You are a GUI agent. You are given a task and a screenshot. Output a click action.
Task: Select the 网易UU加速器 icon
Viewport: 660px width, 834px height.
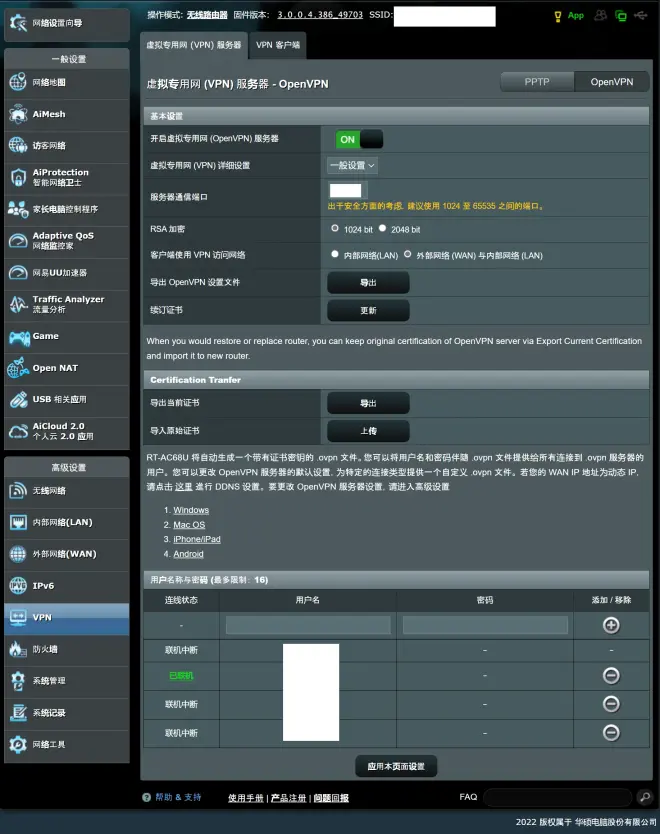18,272
